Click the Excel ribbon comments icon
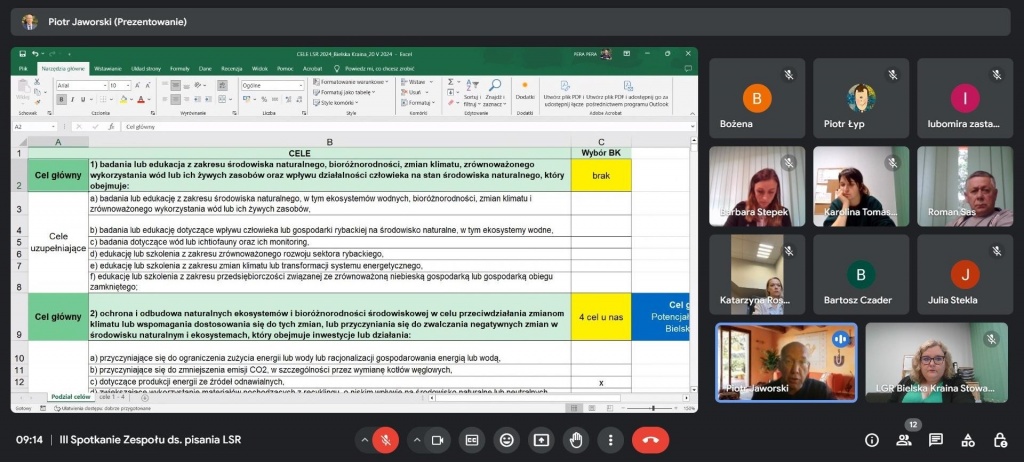1024x462 pixels. pyautogui.click(x=687, y=68)
